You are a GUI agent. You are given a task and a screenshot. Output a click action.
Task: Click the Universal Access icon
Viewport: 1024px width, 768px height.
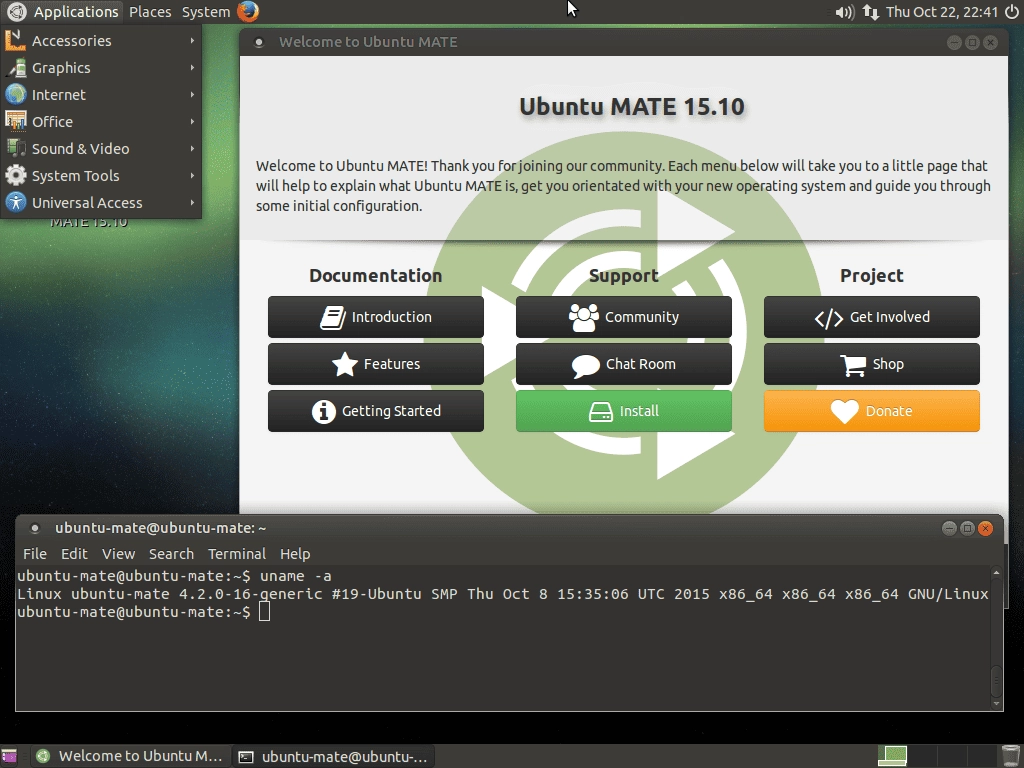tap(16, 202)
